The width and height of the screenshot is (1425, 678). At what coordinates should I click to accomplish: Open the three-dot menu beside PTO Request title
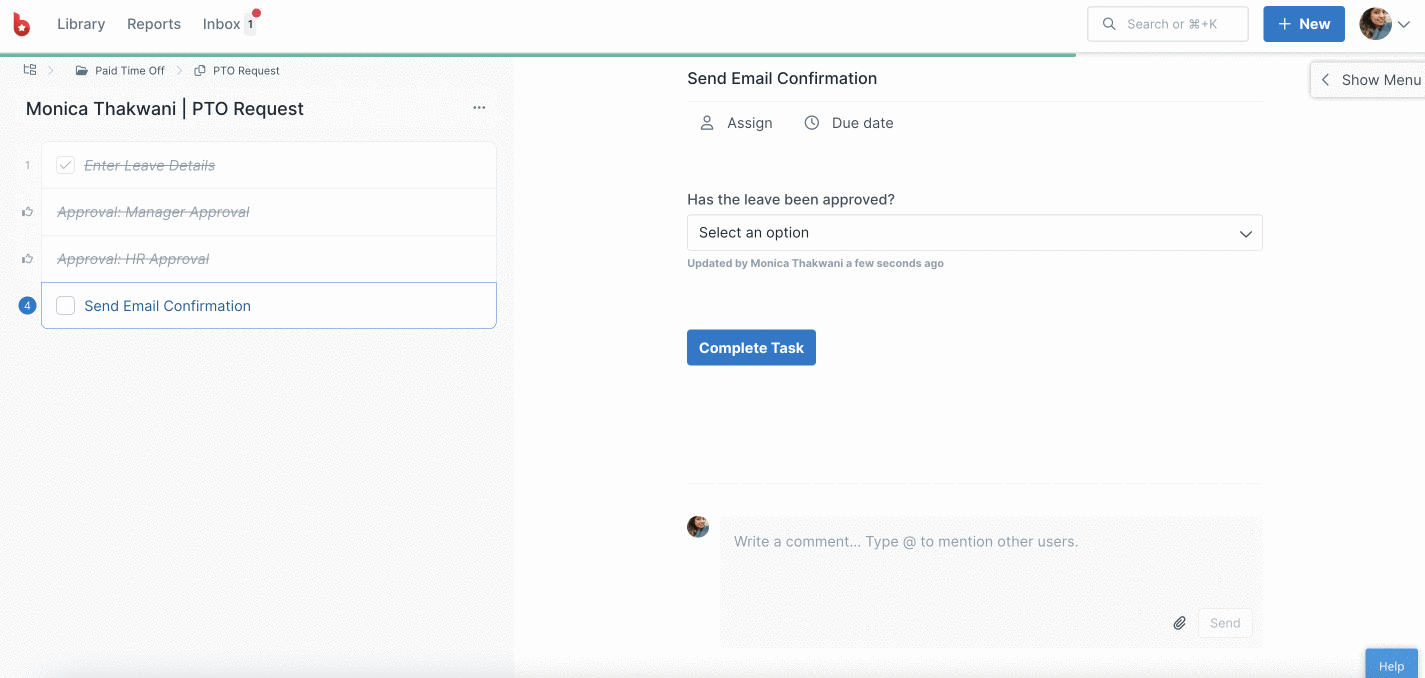(479, 108)
